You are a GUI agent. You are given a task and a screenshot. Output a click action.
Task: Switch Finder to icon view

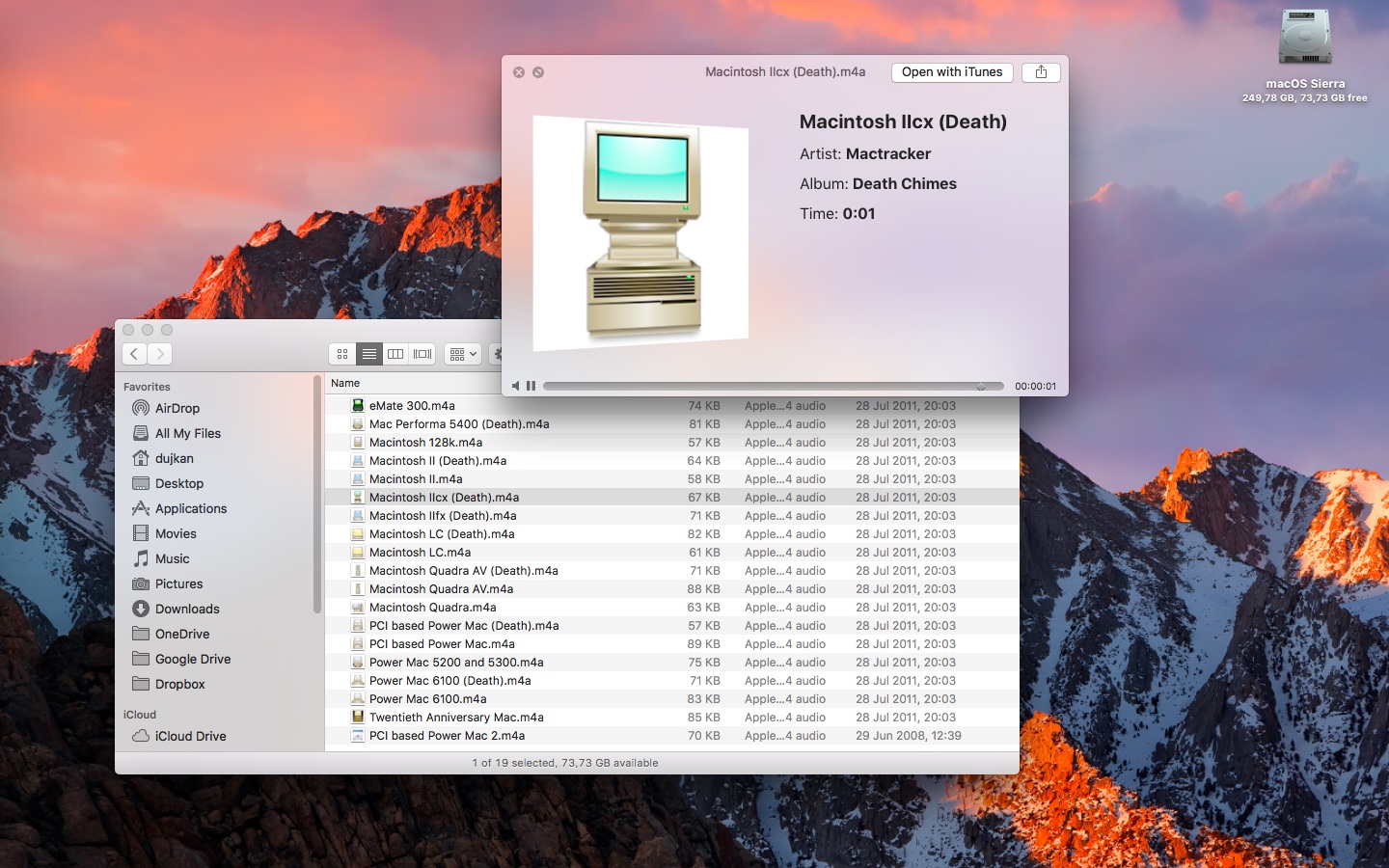point(342,354)
